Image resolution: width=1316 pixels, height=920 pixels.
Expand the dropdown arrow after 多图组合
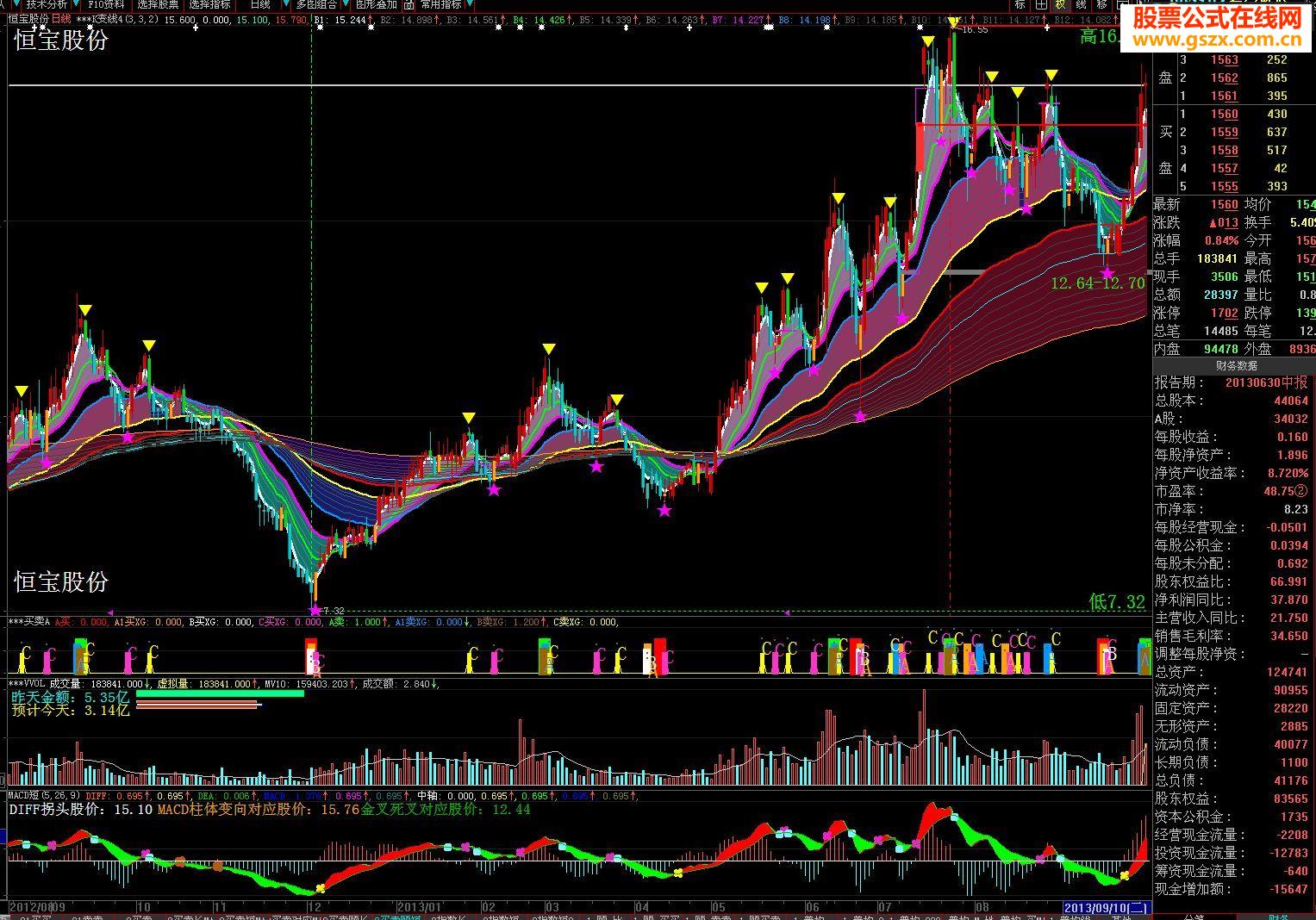click(x=346, y=4)
